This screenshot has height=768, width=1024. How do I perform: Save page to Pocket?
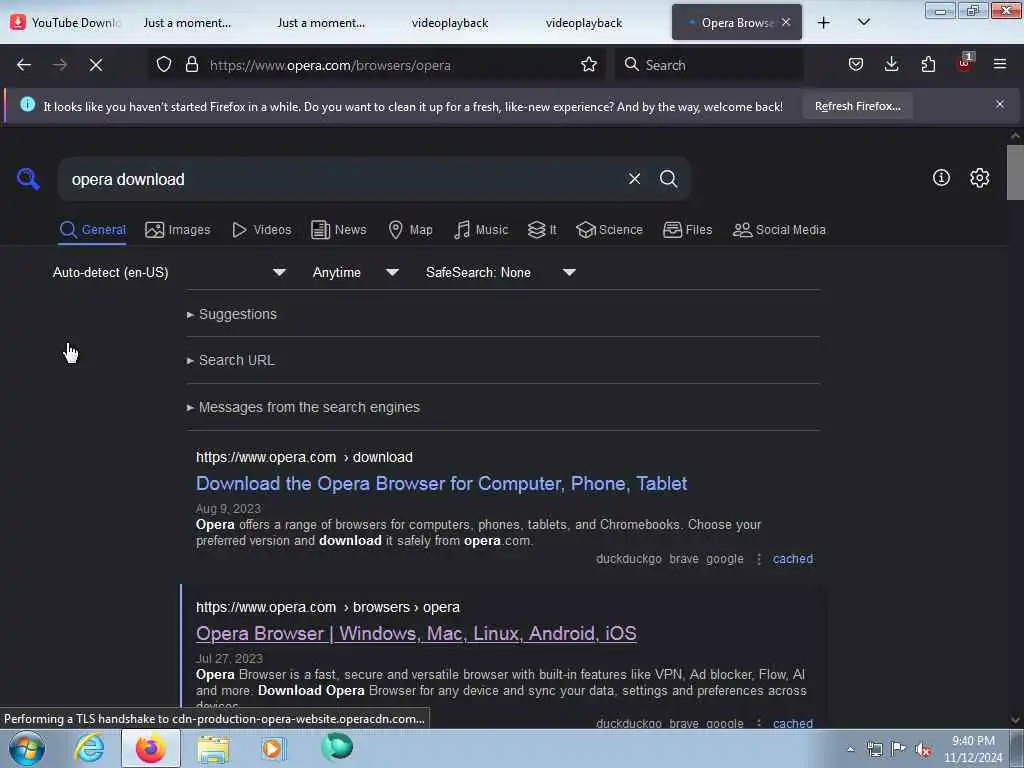click(856, 65)
